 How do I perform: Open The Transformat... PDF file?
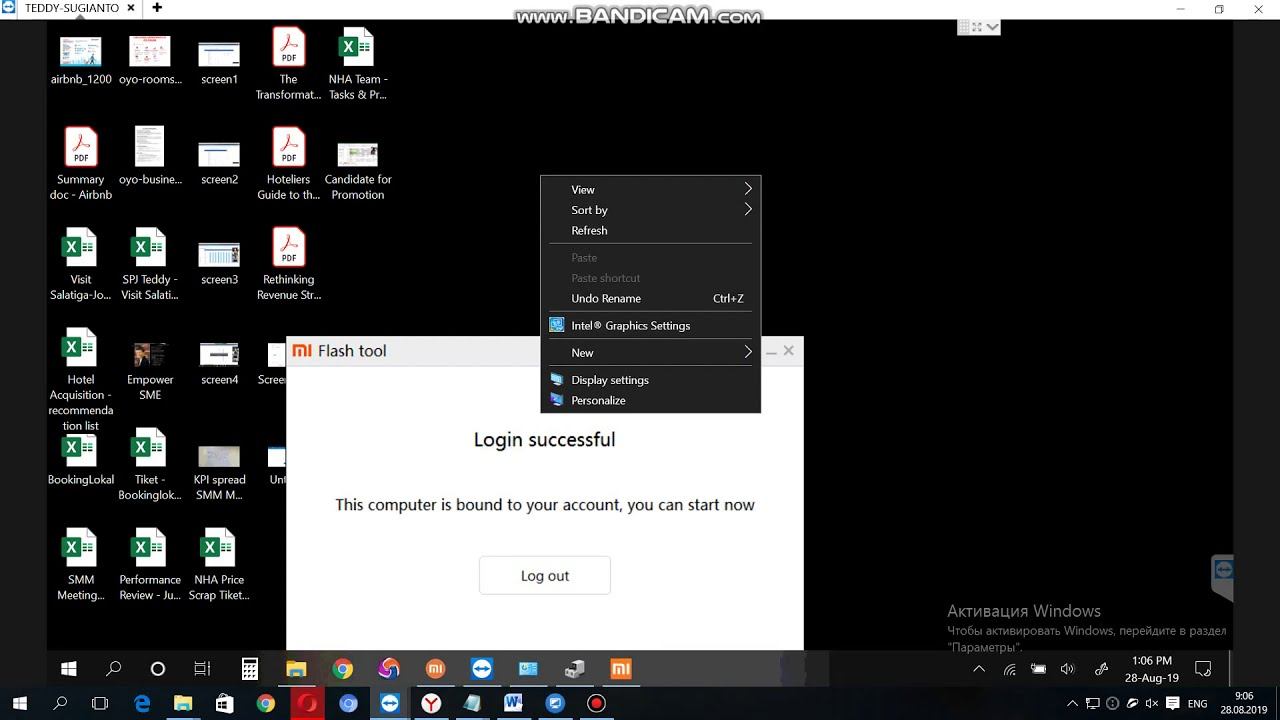click(288, 65)
